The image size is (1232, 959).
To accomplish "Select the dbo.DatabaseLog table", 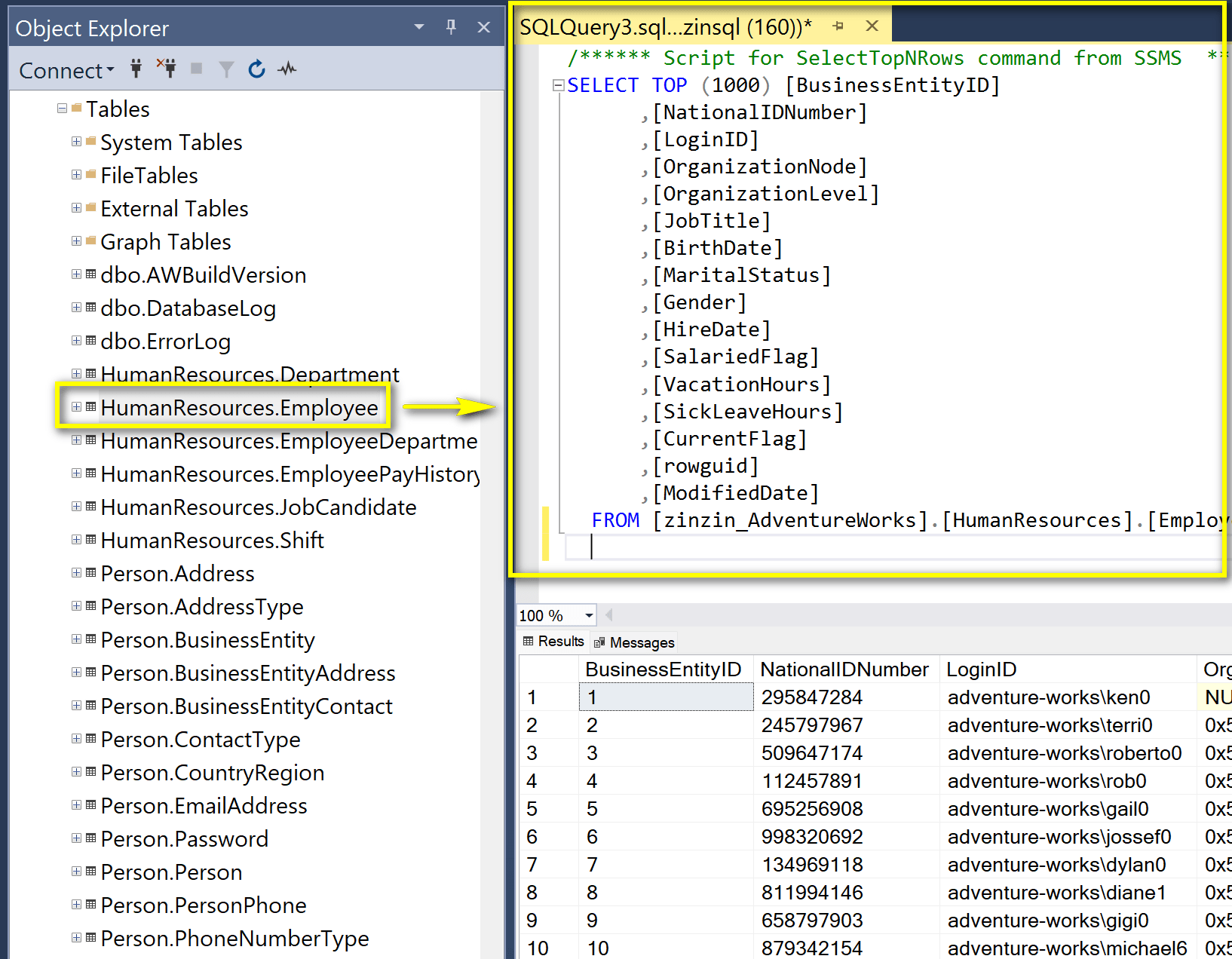I will (188, 308).
